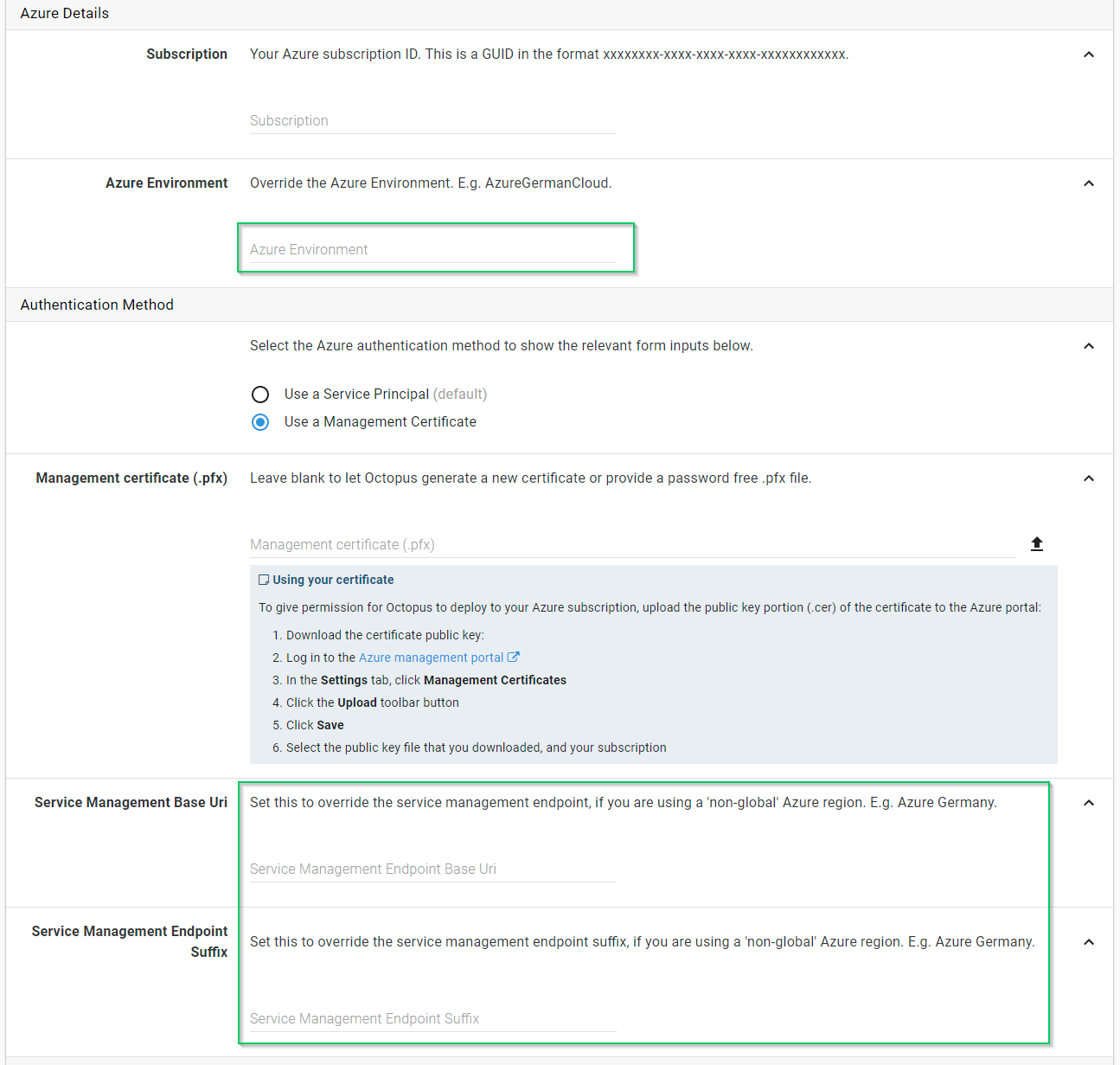Screen dimensions: 1120x1065
Task: Collapse the Management certificate (.pfx) section
Action: 1089,478
